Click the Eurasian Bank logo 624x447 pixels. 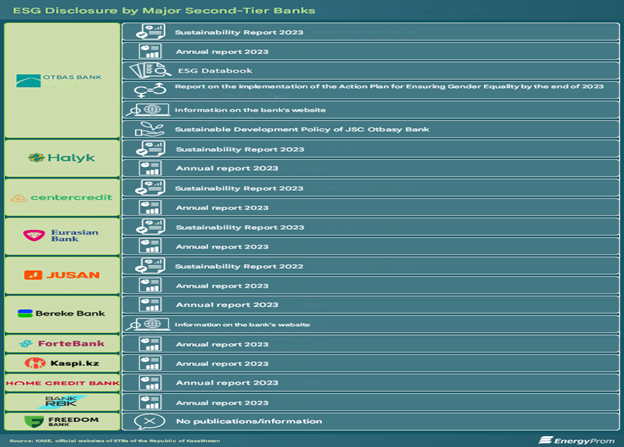(60, 236)
